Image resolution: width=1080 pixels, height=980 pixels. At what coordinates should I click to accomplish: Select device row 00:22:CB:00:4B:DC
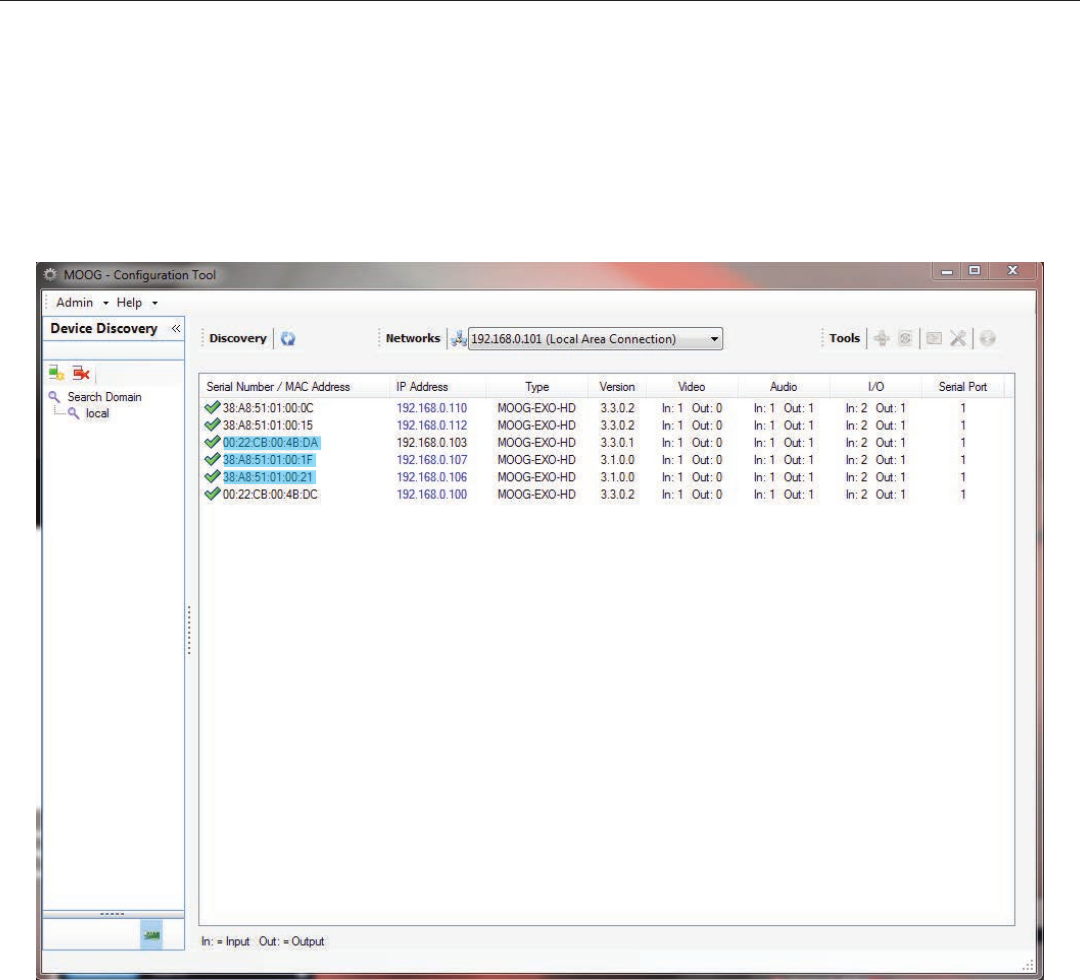click(x=270, y=494)
